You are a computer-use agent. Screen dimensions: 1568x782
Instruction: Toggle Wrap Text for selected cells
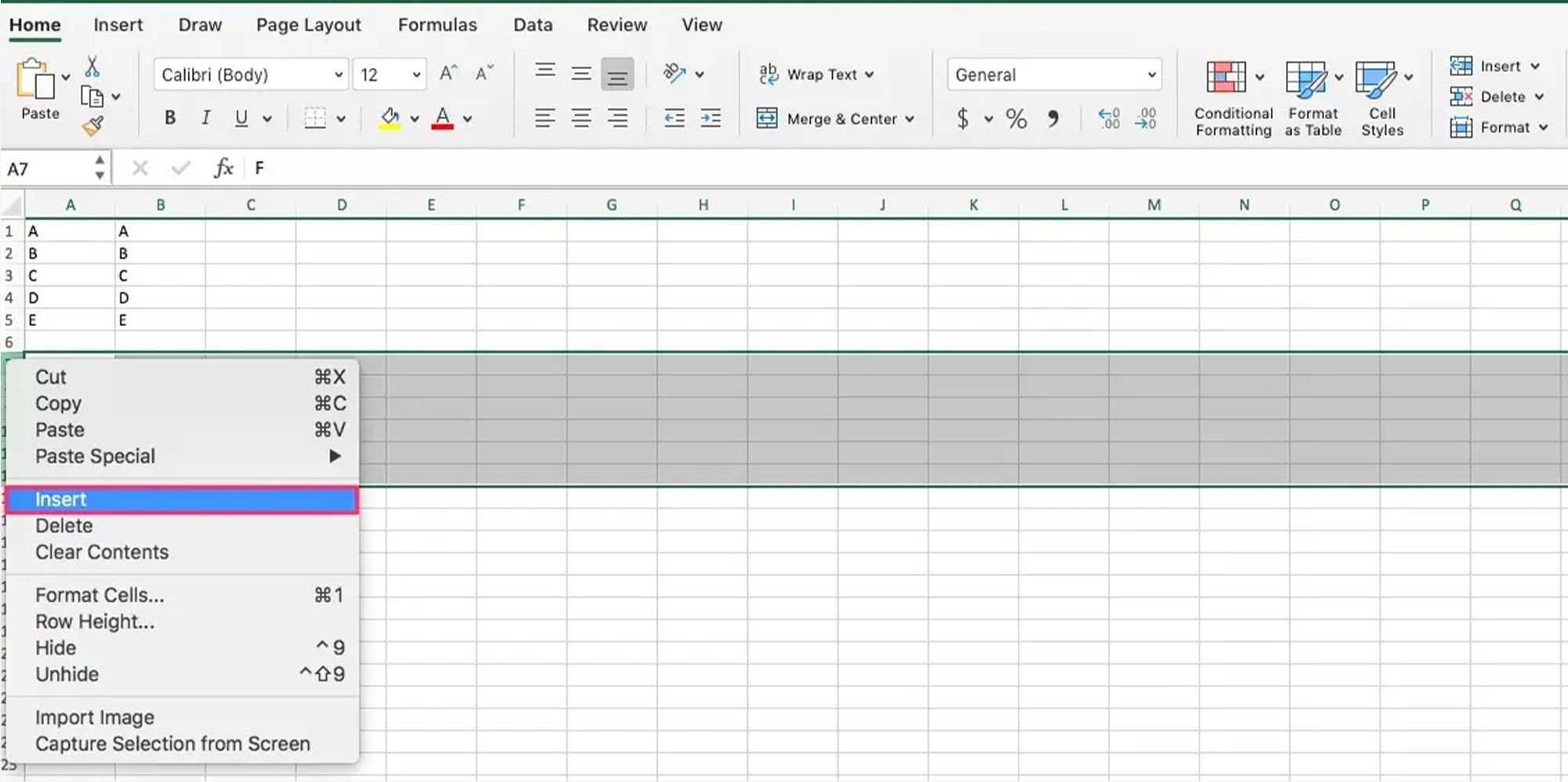click(x=815, y=74)
